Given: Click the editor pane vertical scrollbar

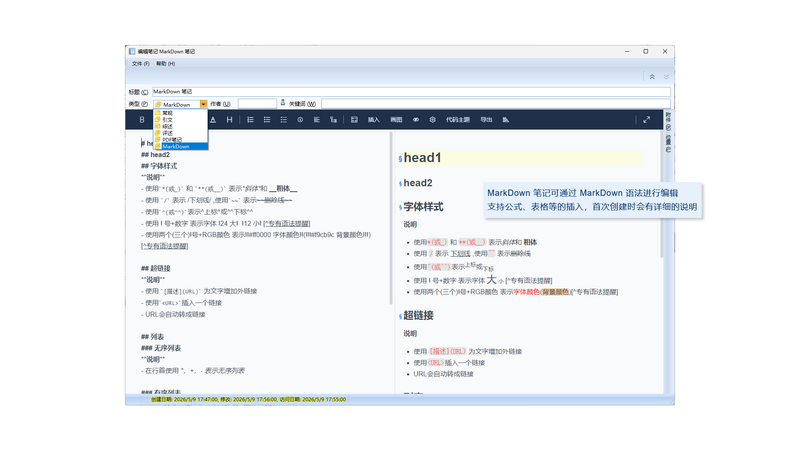Looking at the screenshot, I should 391,218.
